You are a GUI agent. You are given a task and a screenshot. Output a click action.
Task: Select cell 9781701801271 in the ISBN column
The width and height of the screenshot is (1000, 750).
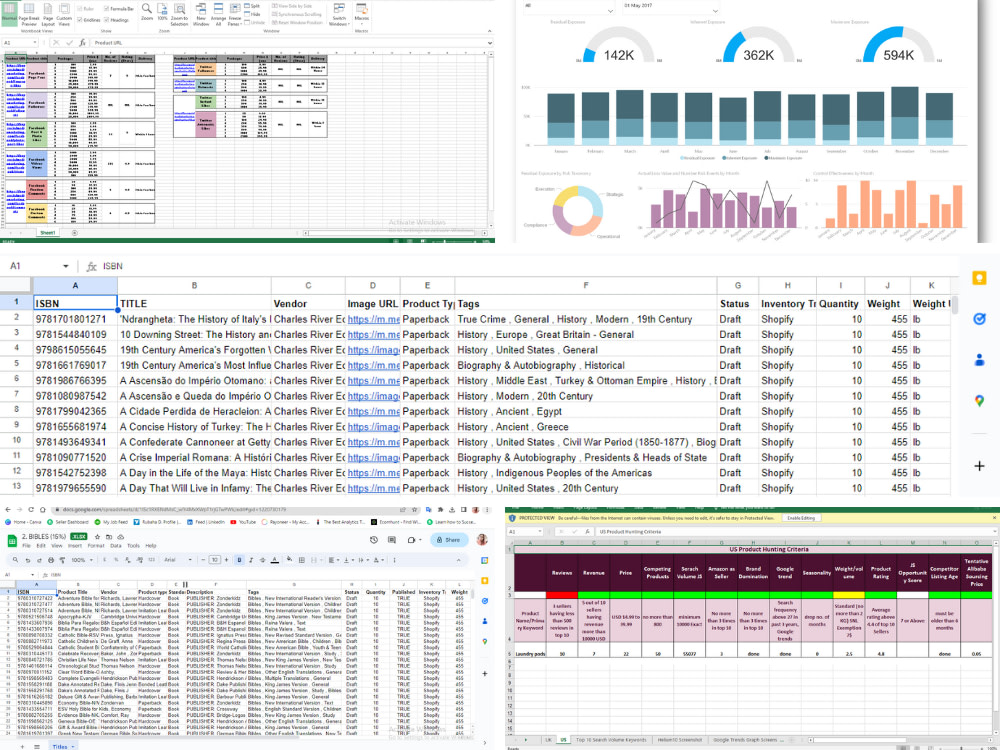pyautogui.click(x=75, y=319)
